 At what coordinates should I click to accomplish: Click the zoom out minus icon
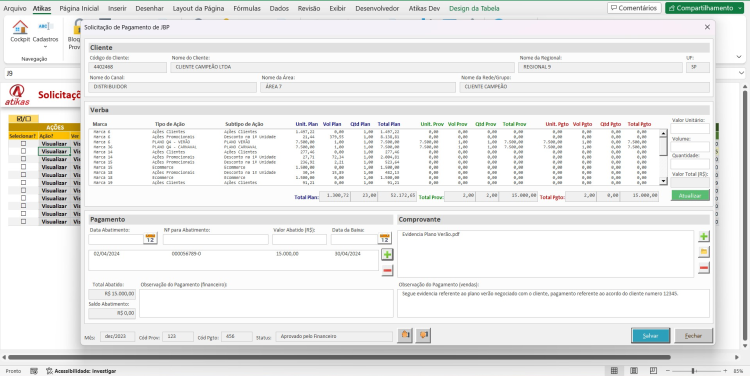[668, 371]
